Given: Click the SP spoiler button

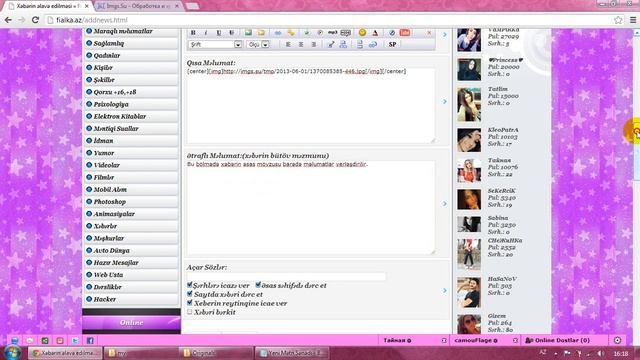Looking at the screenshot, I should pyautogui.click(x=392, y=44).
